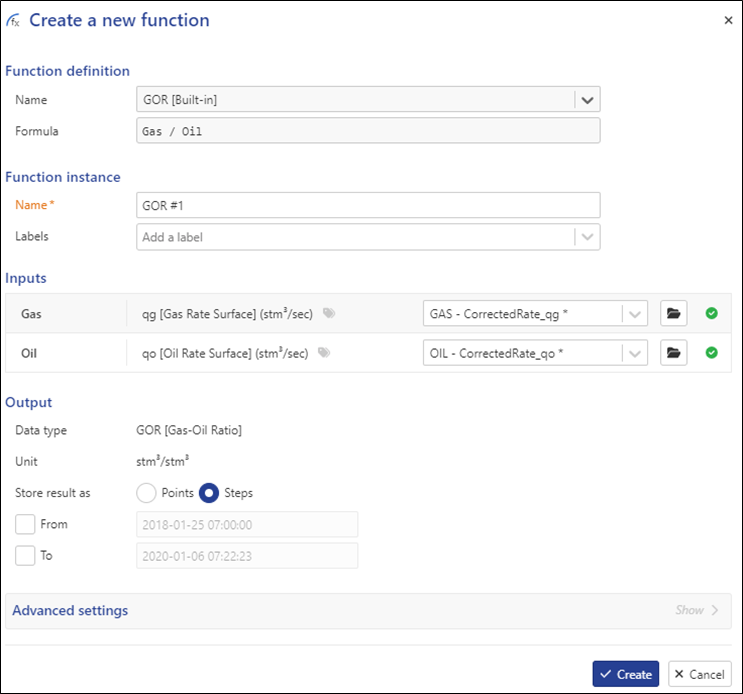Click the function fx icon beside the title
The height and width of the screenshot is (694, 743).
[13, 20]
